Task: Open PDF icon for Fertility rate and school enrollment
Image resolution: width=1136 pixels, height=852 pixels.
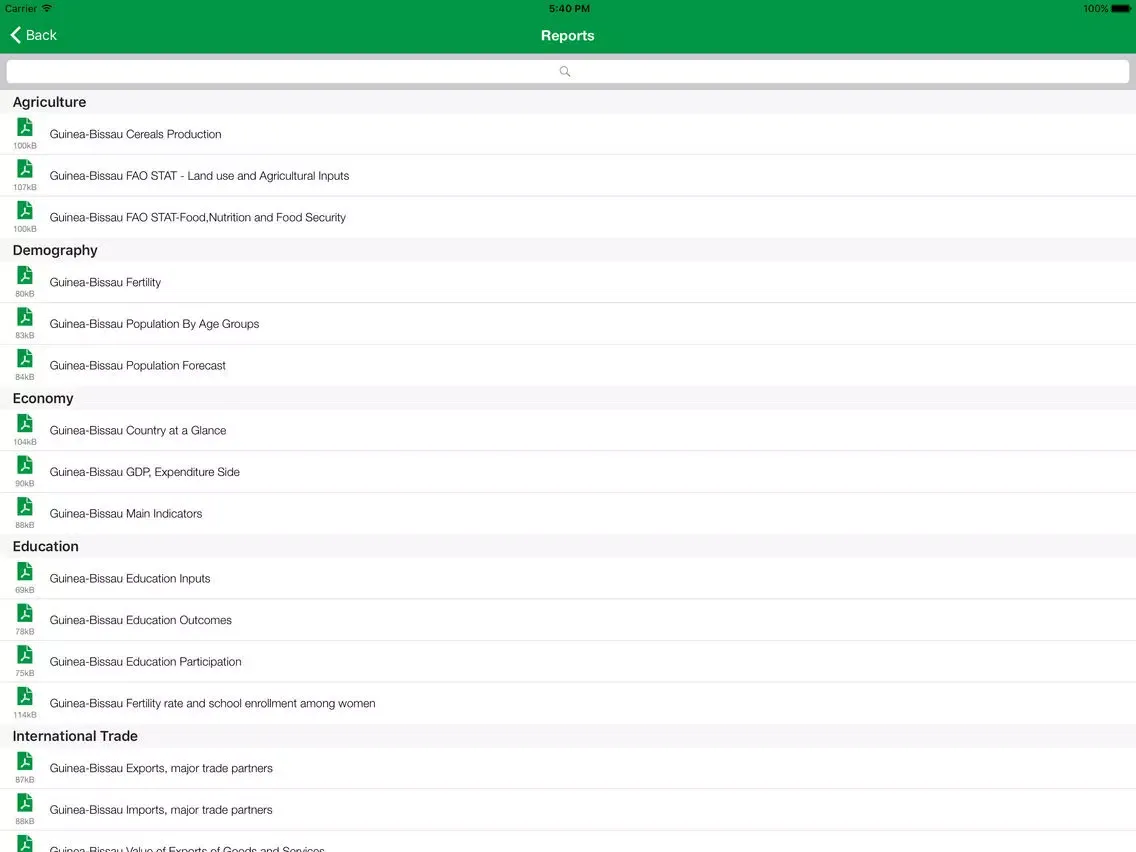Action: click(25, 696)
